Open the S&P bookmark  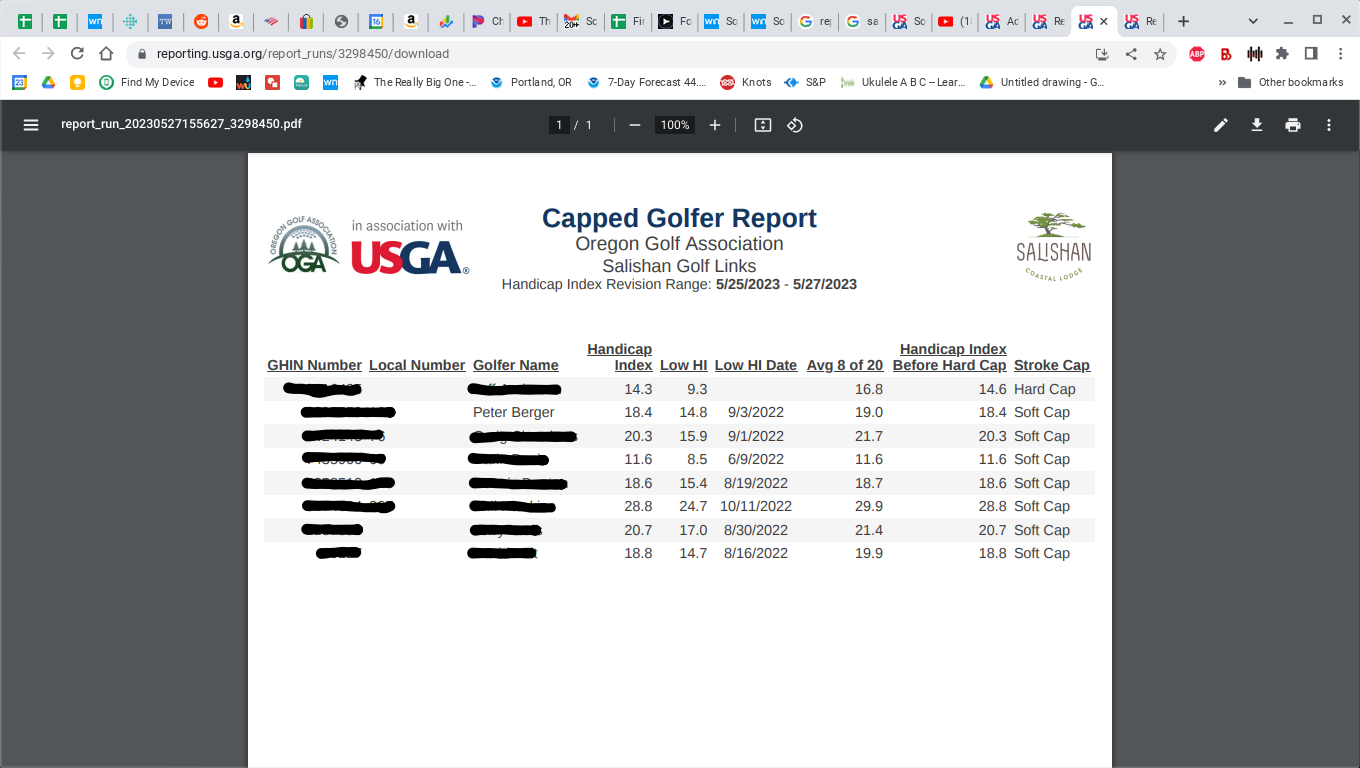pyautogui.click(x=805, y=83)
